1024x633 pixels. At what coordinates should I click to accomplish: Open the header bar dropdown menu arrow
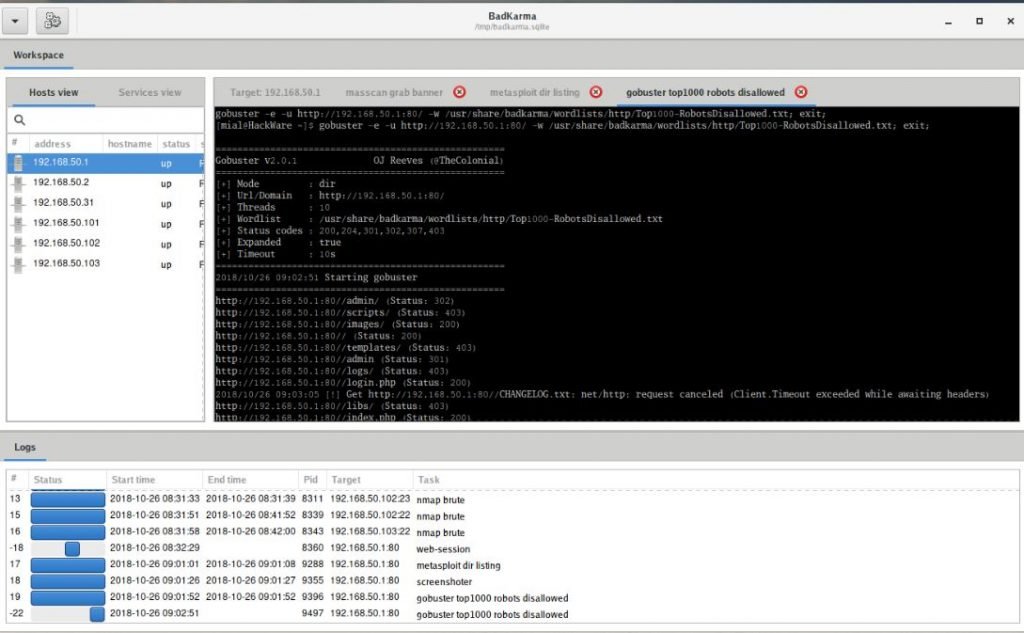[15, 21]
